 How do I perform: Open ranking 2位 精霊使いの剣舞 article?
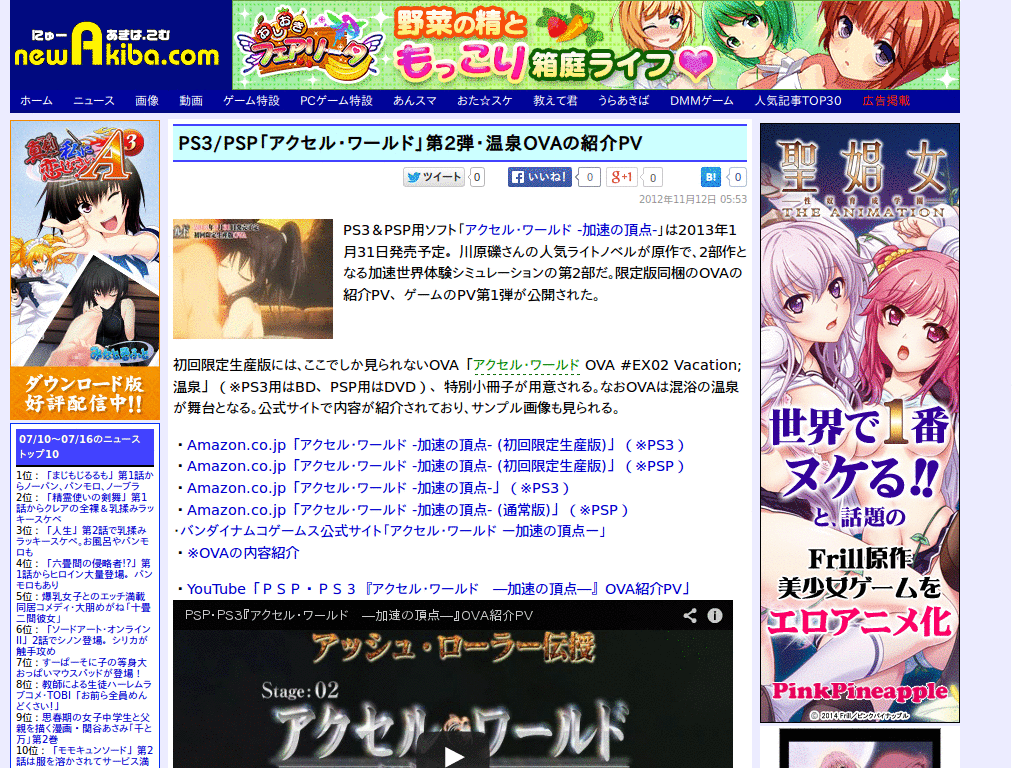pos(85,508)
